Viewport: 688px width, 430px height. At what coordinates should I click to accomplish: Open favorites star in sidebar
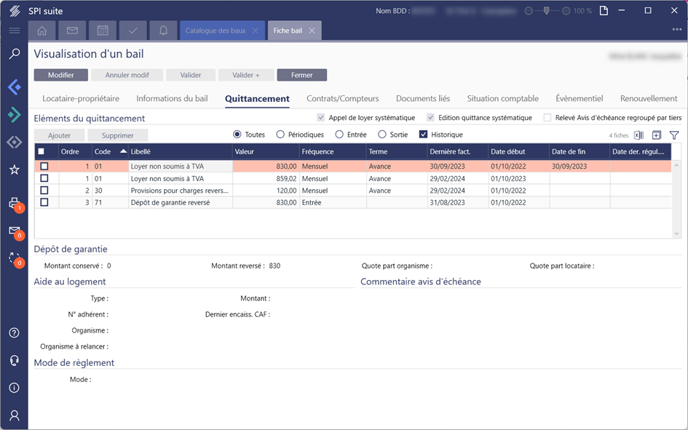pyautogui.click(x=14, y=170)
